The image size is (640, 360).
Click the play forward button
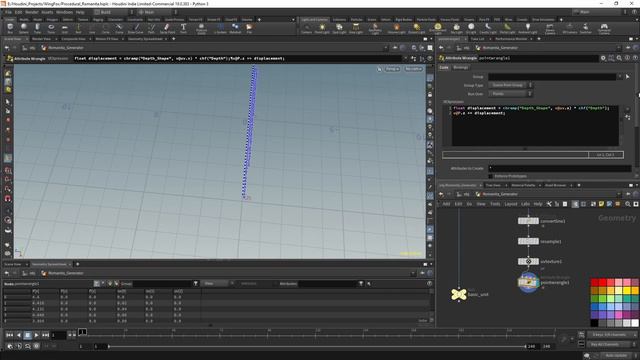tap(36, 335)
